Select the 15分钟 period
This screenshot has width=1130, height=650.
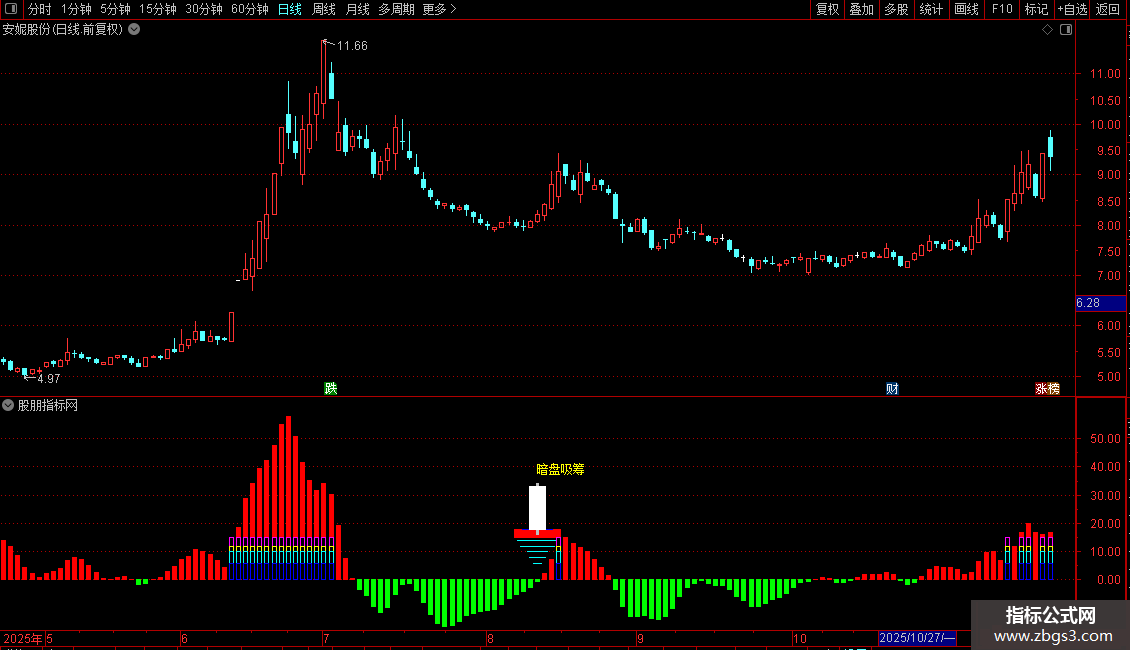pos(157,9)
